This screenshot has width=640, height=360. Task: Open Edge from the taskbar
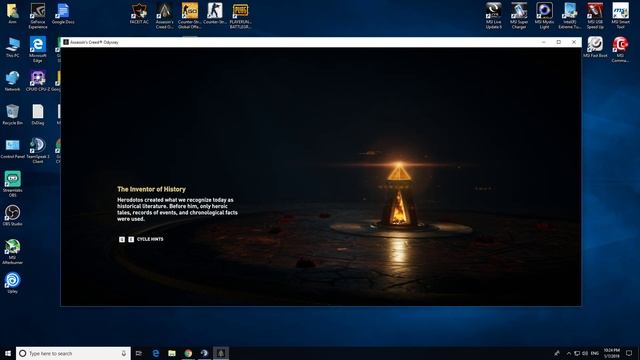pyautogui.click(x=156, y=353)
